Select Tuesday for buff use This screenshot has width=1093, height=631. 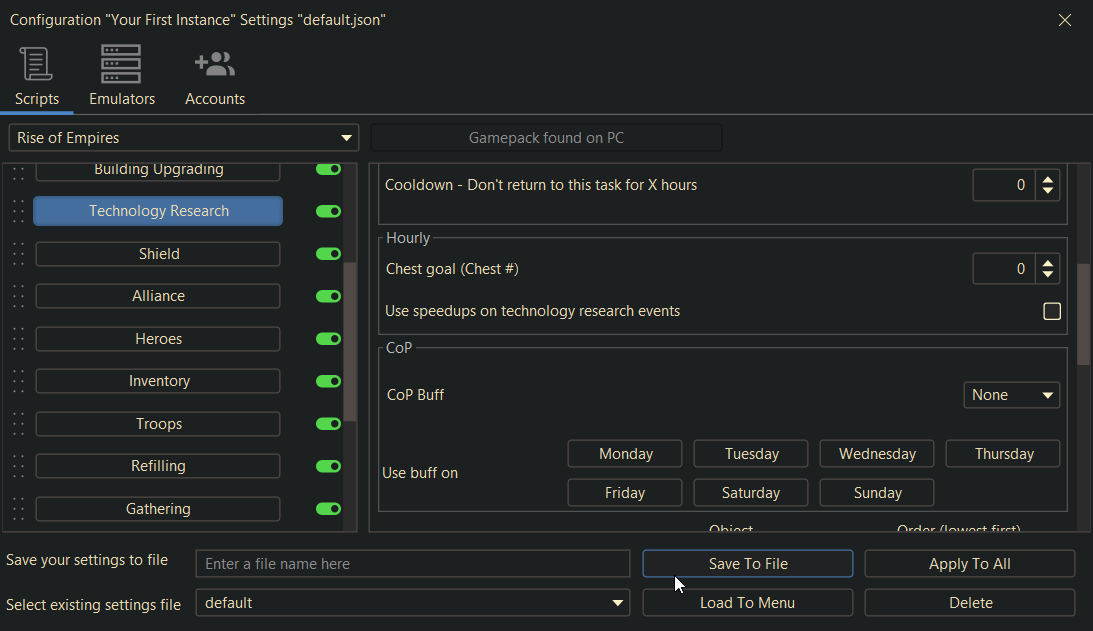pyautogui.click(x=751, y=454)
